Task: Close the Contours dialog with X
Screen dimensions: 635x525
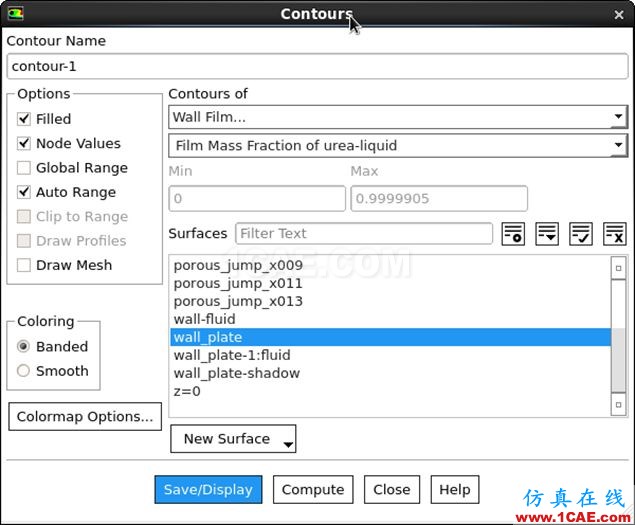Action: click(x=619, y=15)
